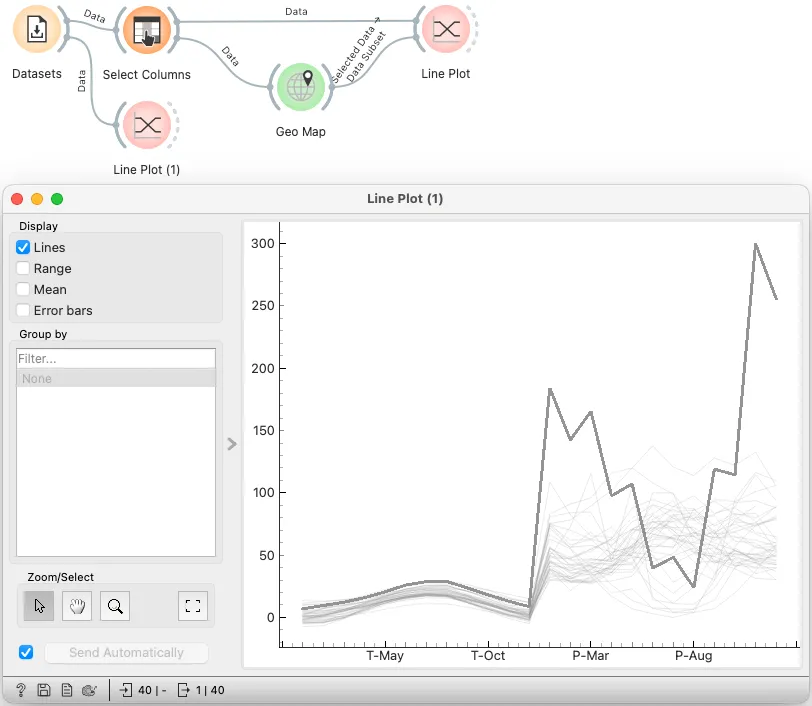
Task: Turn on the Mean checkbox
Action: coord(23,289)
